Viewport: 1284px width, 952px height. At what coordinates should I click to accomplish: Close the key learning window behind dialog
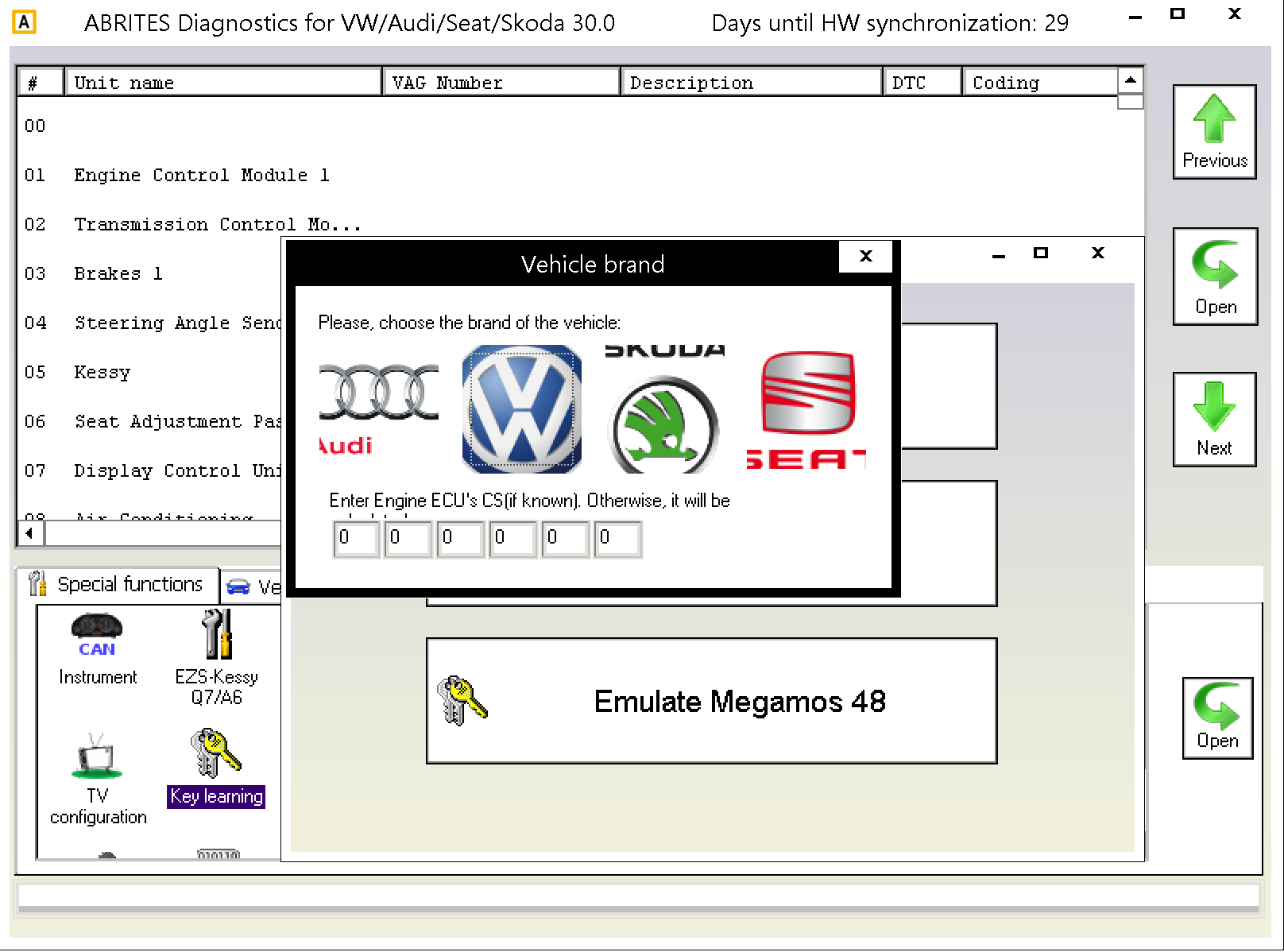pos(1097,253)
